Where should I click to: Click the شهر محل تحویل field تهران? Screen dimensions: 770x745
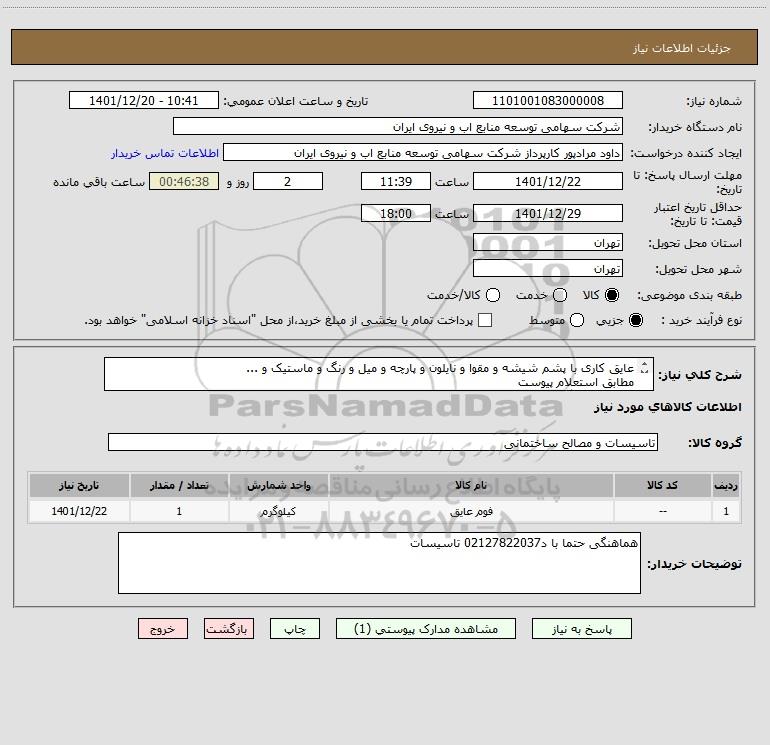click(548, 269)
